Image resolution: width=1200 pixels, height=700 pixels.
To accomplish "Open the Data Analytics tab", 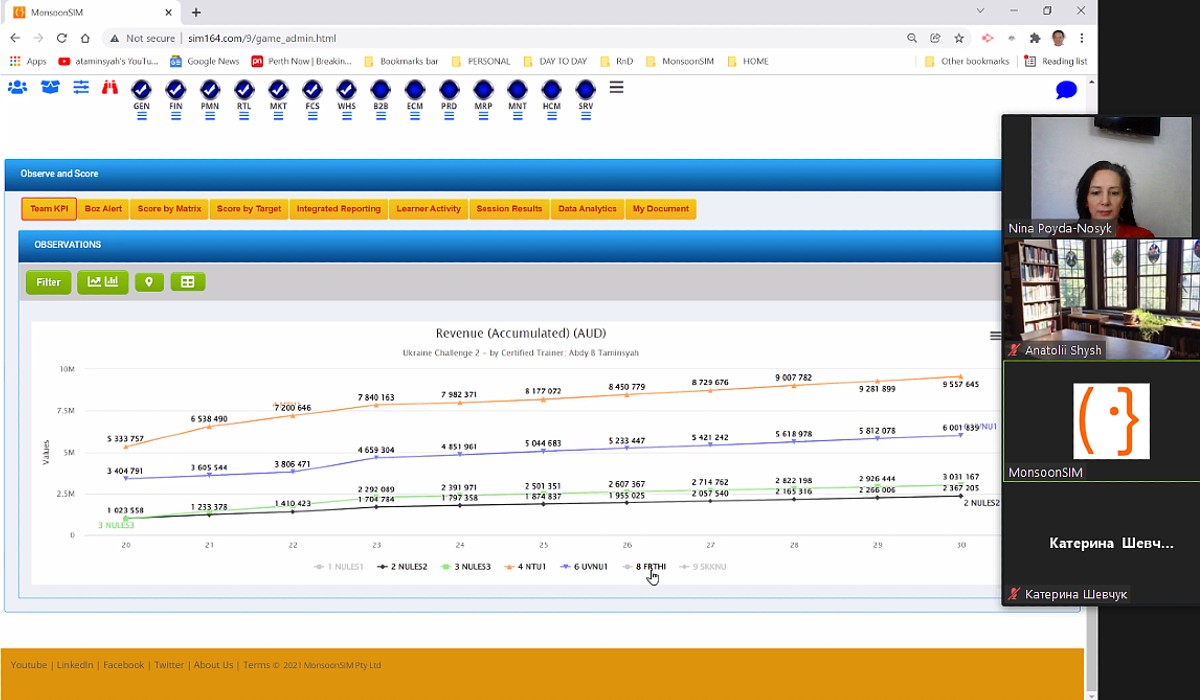I will 587,209.
